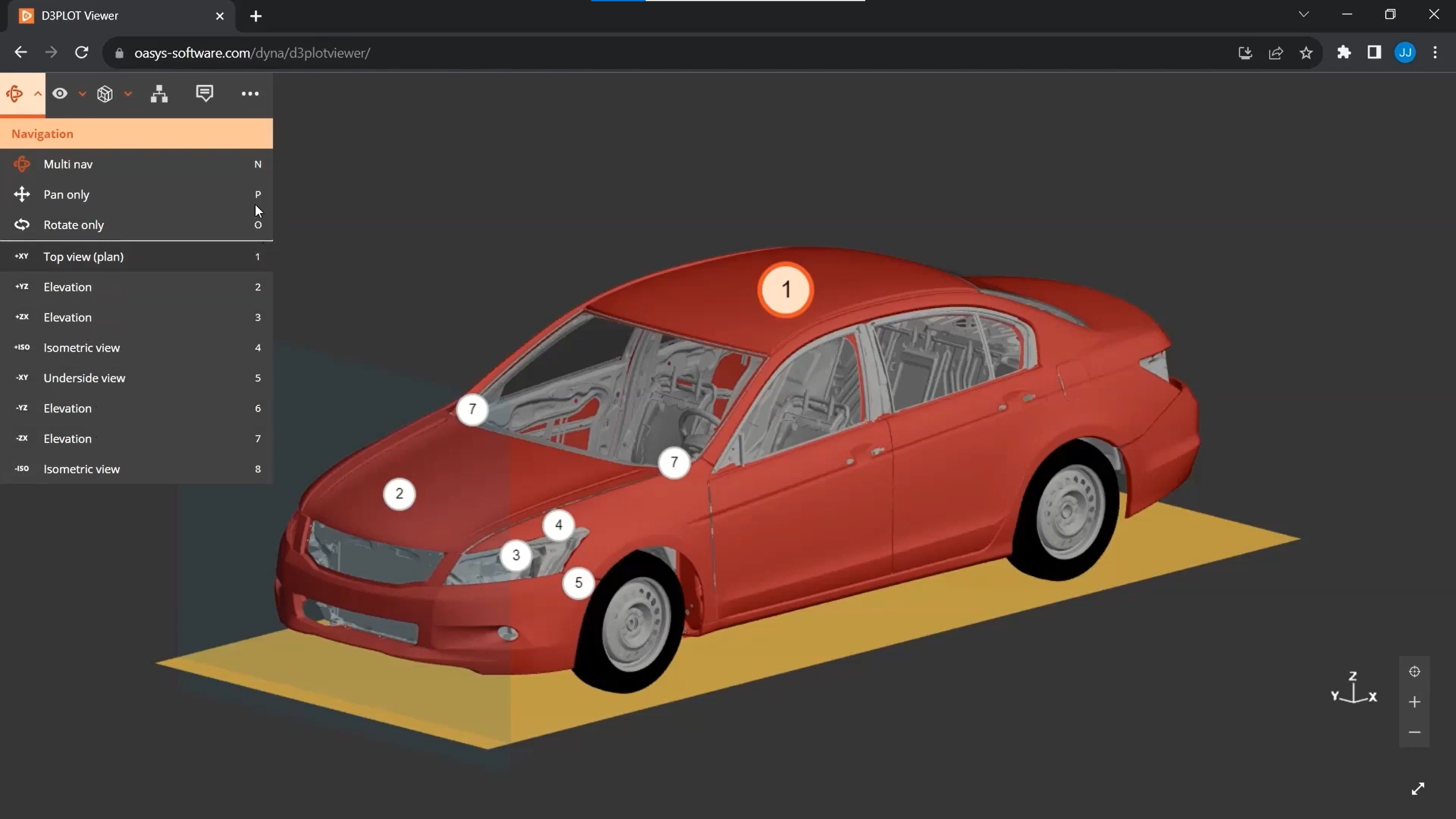Open the JJ profile avatar
This screenshot has height=819, width=1456.
1405,53
